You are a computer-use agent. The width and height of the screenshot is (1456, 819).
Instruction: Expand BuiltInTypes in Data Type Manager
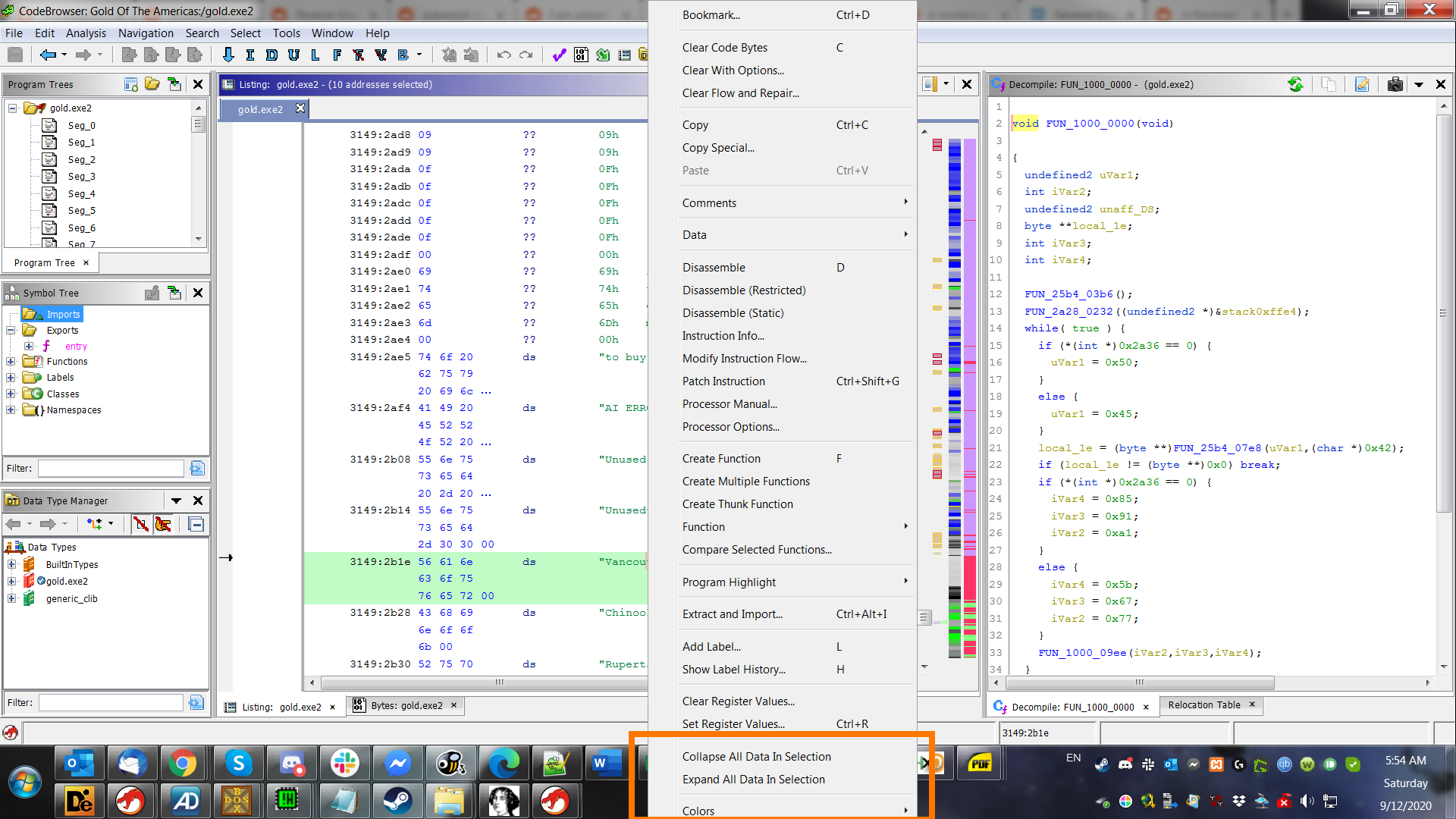11,564
